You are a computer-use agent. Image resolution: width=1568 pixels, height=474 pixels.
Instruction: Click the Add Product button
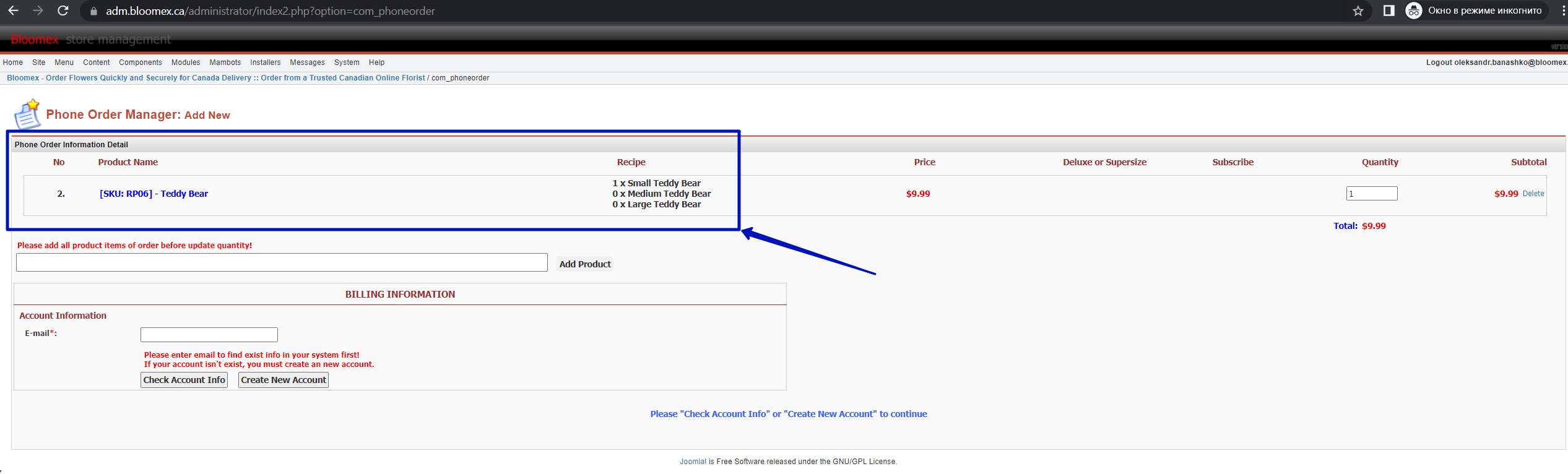(x=585, y=264)
